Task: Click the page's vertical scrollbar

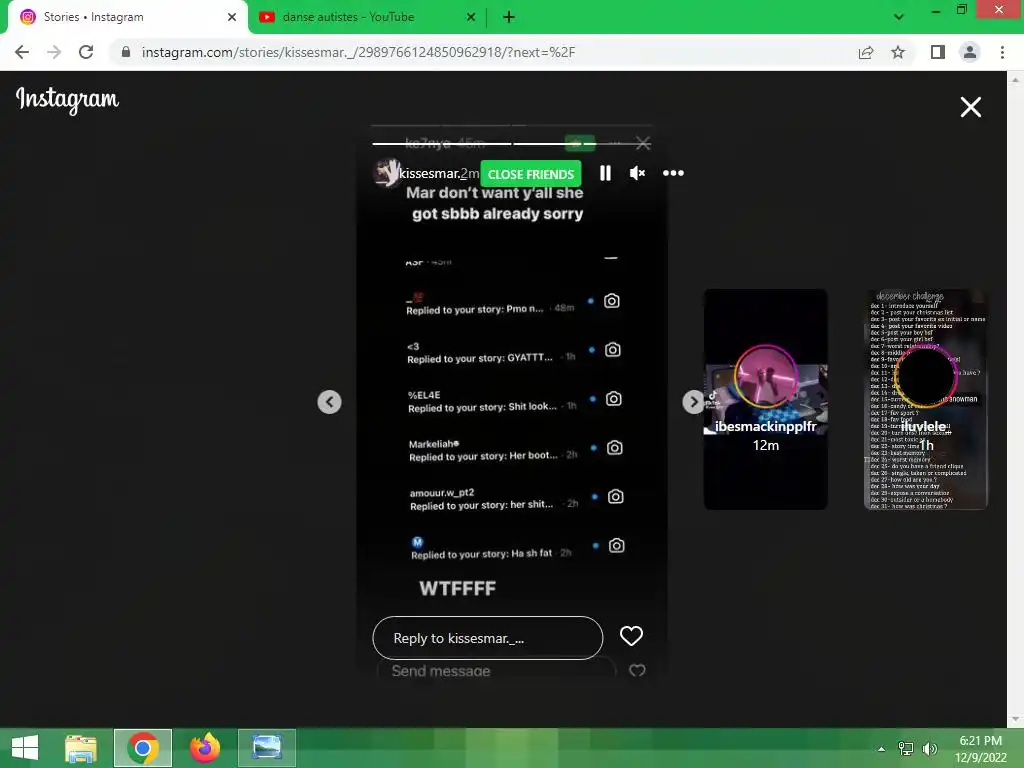Action: [x=1015, y=399]
